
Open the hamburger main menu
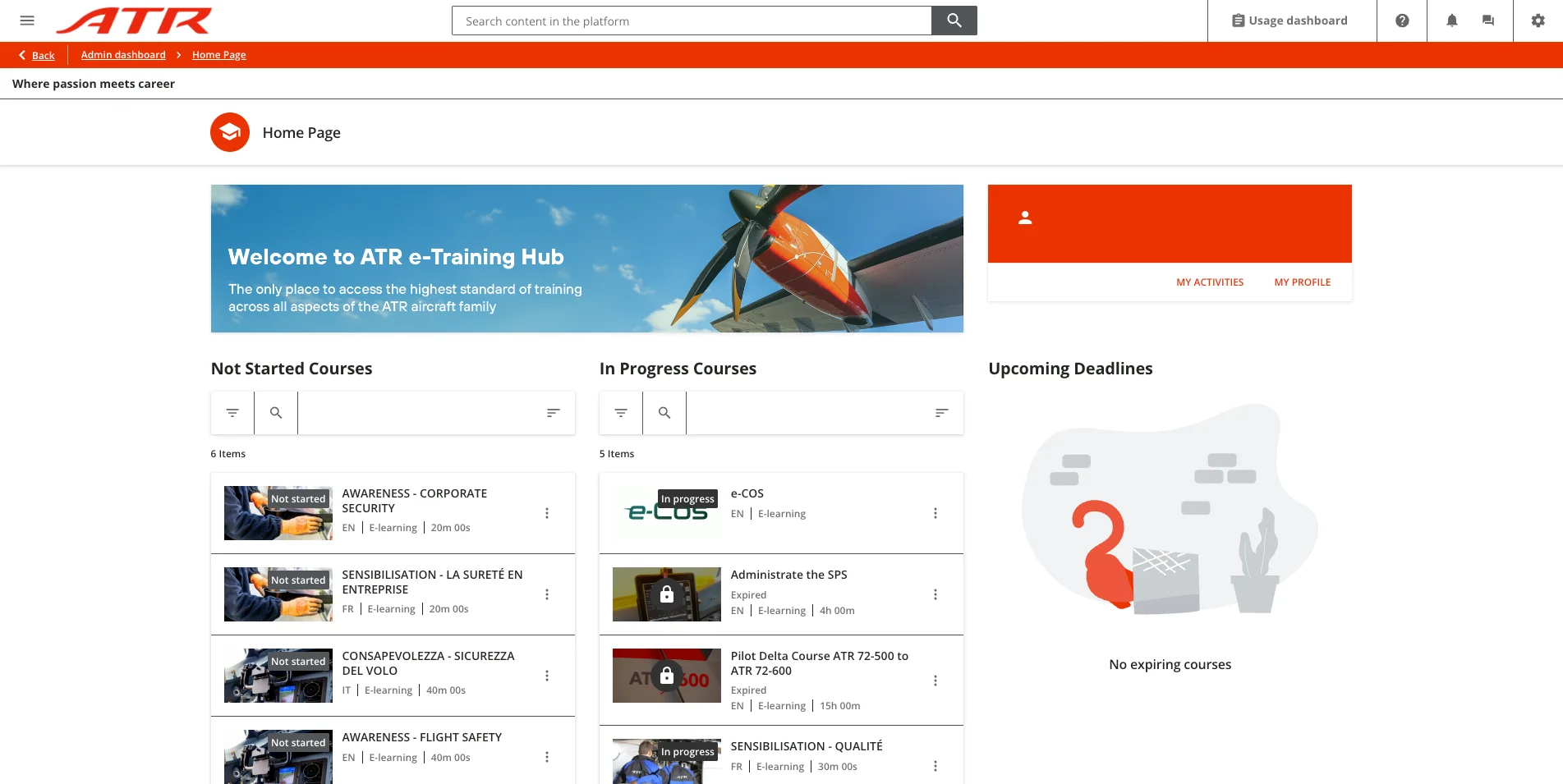pyautogui.click(x=27, y=21)
